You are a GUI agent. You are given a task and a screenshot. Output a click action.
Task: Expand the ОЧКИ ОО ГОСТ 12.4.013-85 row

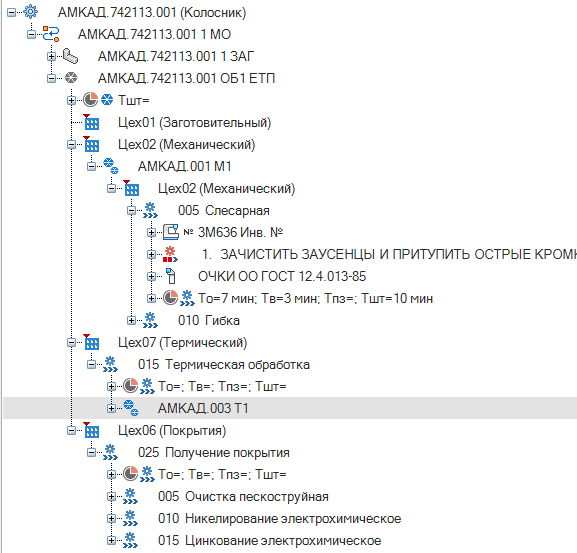coord(151,276)
